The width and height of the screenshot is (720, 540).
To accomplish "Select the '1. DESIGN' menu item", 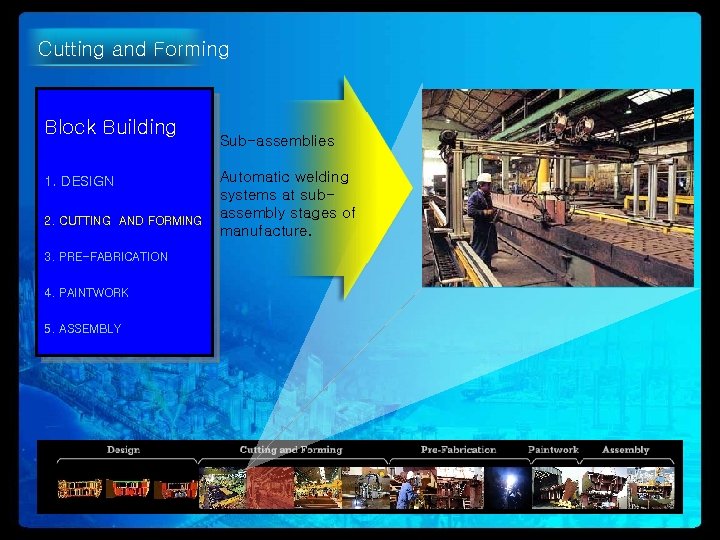I will click(x=79, y=181).
